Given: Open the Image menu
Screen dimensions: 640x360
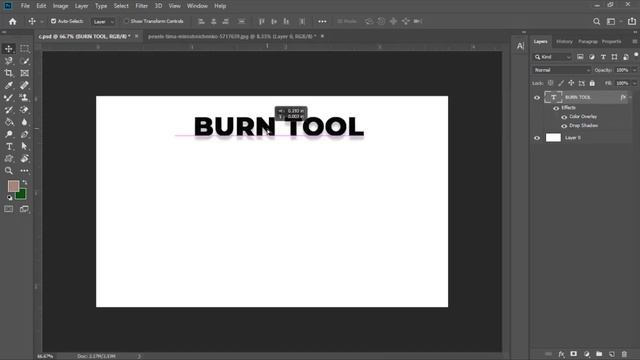Looking at the screenshot, I should 60,6.
